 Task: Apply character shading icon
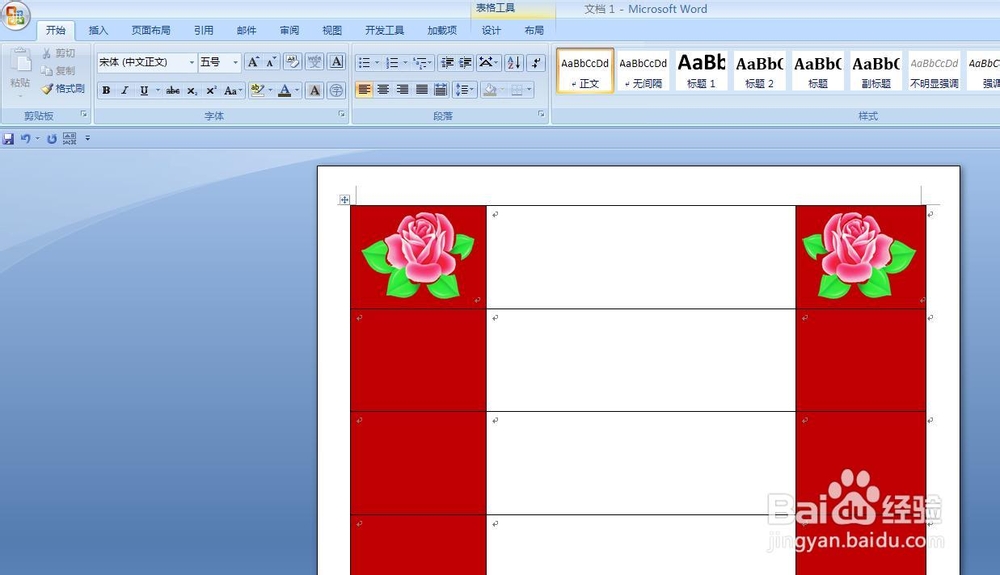coord(314,91)
